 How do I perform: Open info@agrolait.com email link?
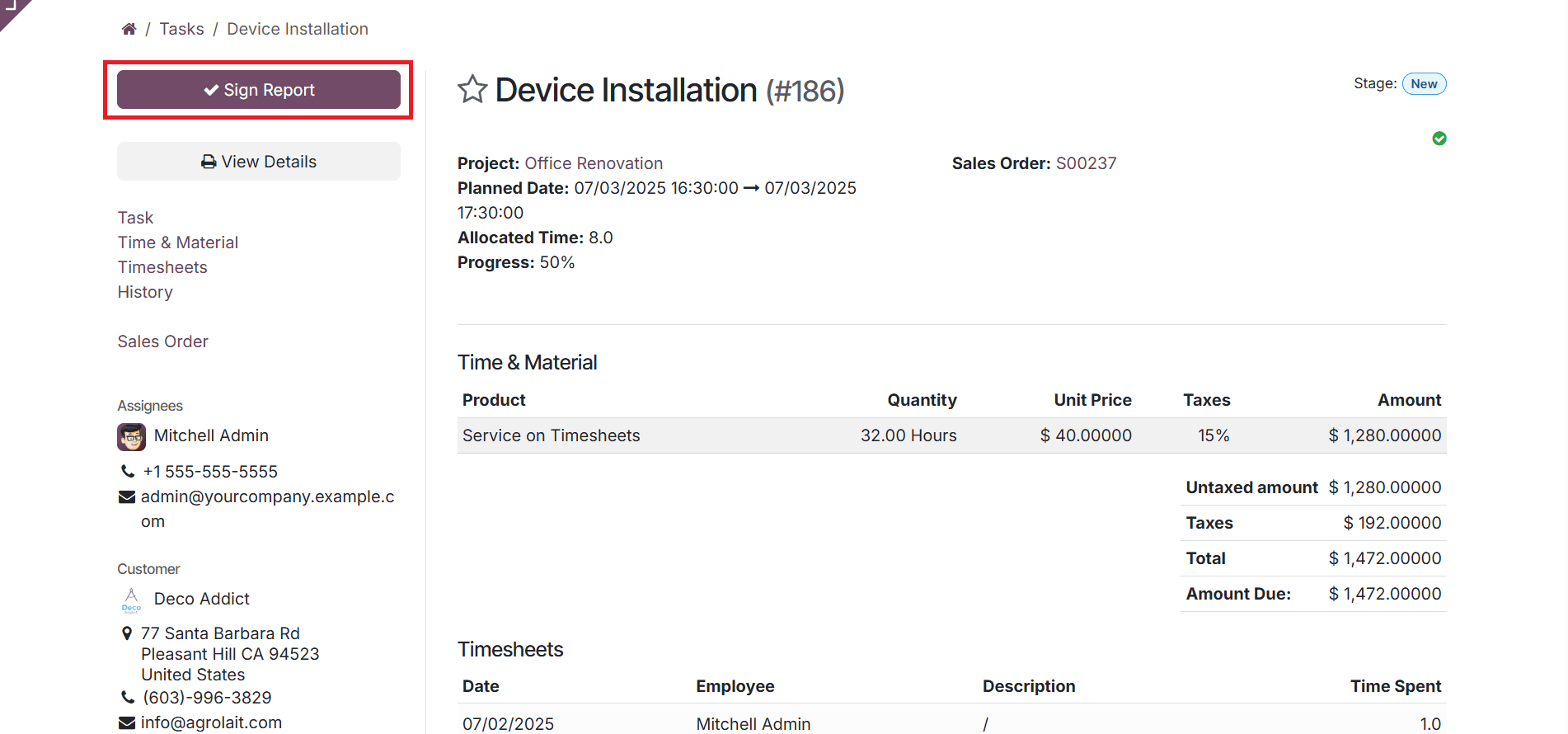tap(211, 722)
